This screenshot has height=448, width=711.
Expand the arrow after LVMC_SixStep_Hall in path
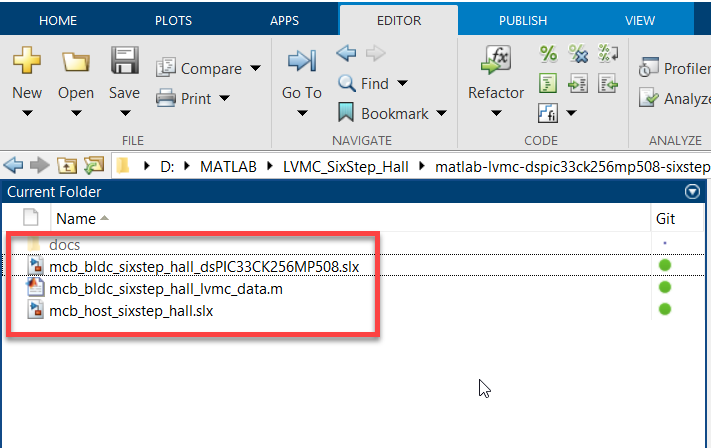coord(422,166)
